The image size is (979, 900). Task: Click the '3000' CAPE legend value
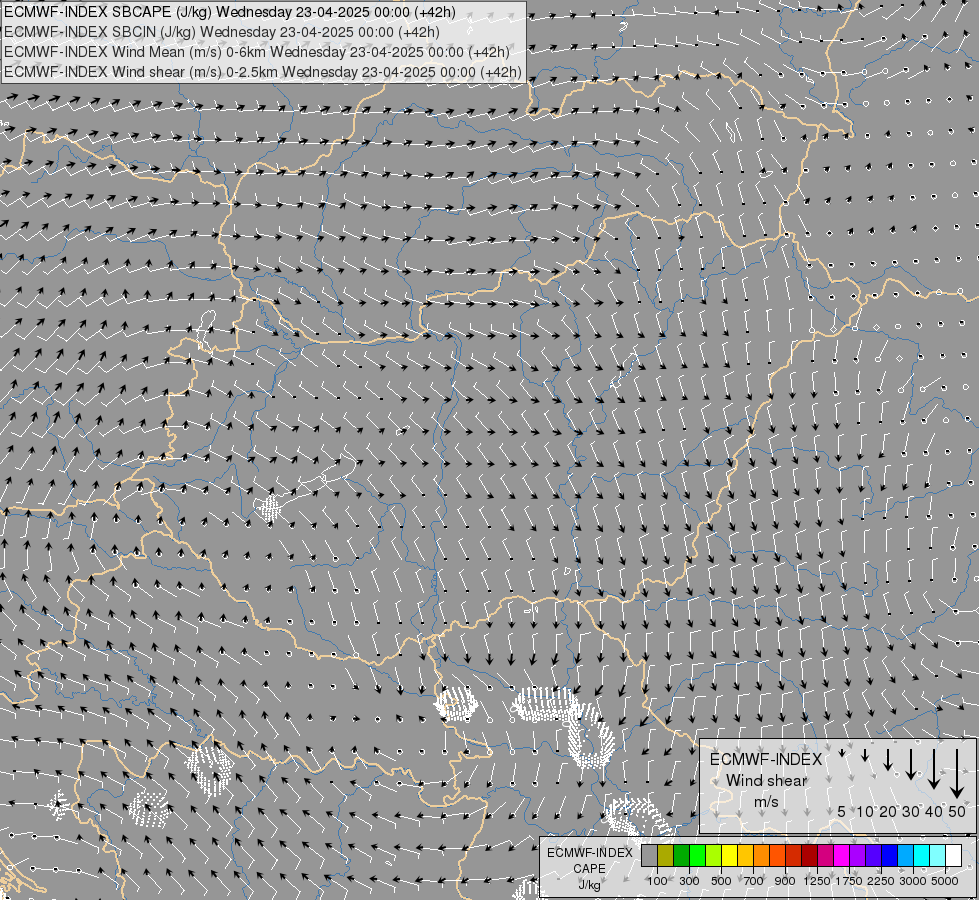913,881
